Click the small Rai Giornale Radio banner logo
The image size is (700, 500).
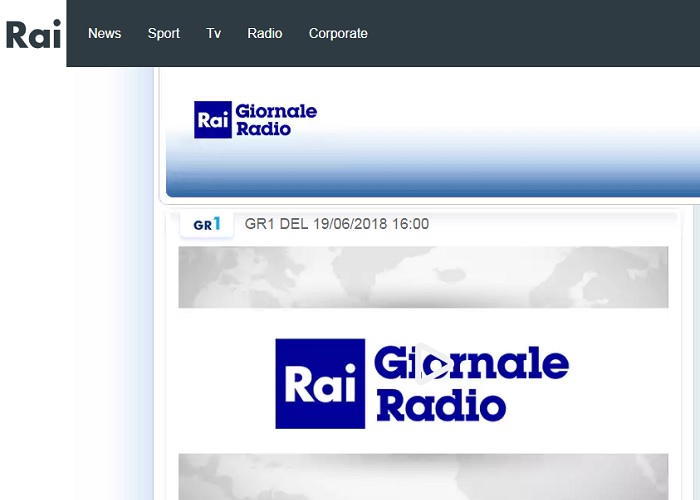[x=255, y=120]
